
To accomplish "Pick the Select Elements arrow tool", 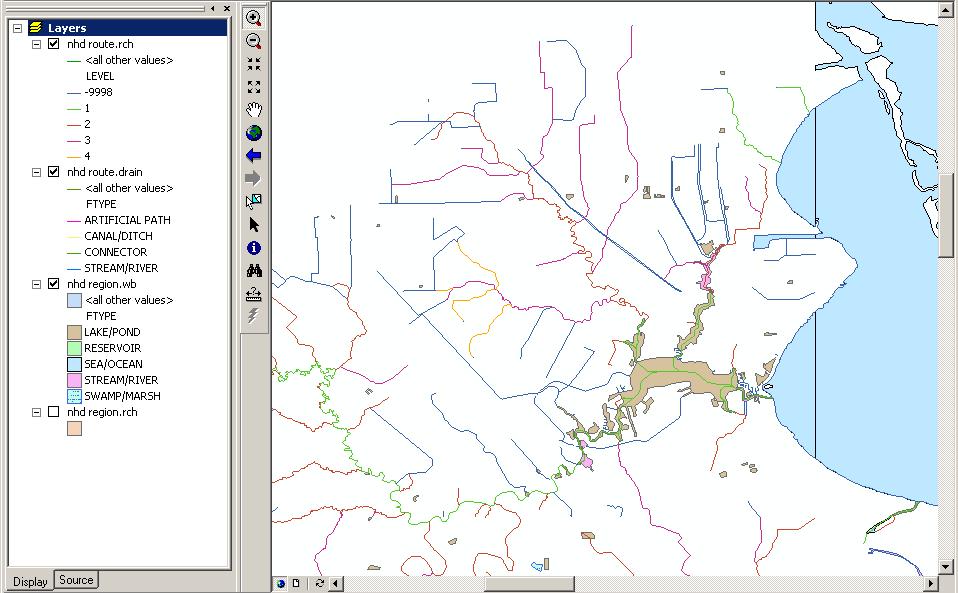I will point(254,225).
